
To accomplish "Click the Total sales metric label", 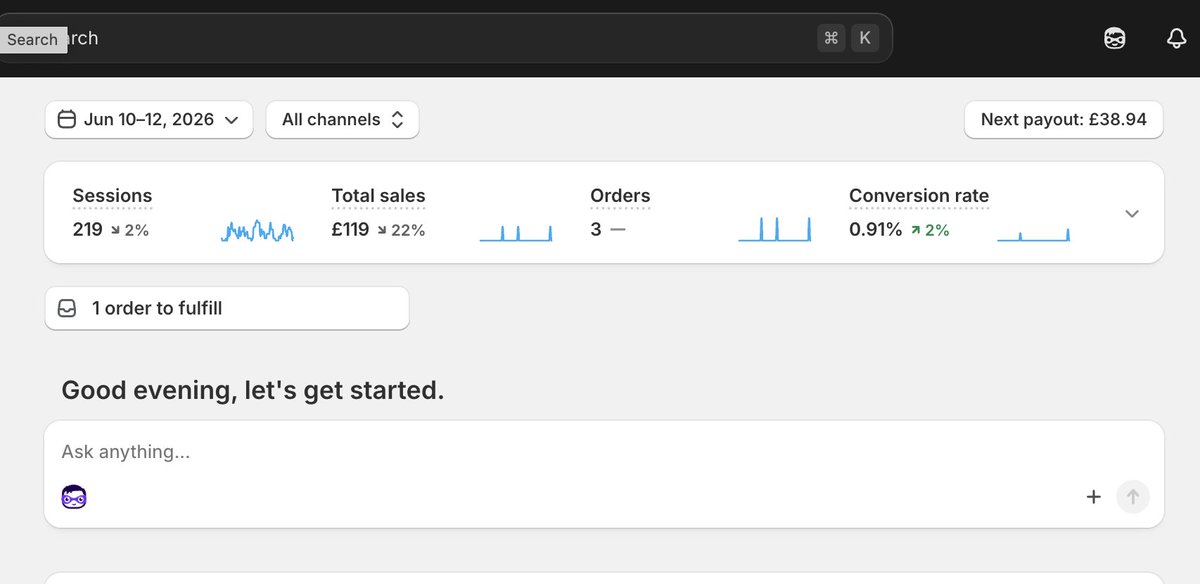I will tap(379, 196).
